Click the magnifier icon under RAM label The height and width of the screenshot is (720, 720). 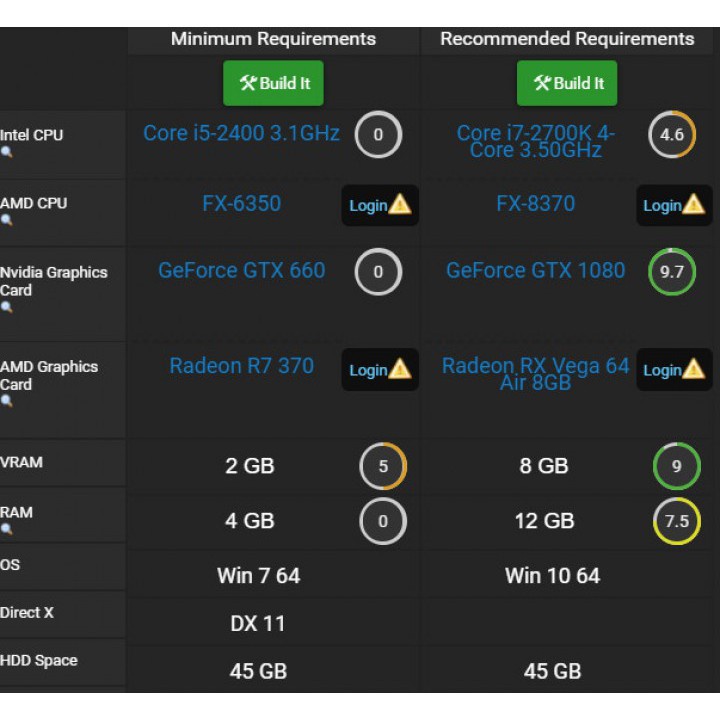(6, 530)
